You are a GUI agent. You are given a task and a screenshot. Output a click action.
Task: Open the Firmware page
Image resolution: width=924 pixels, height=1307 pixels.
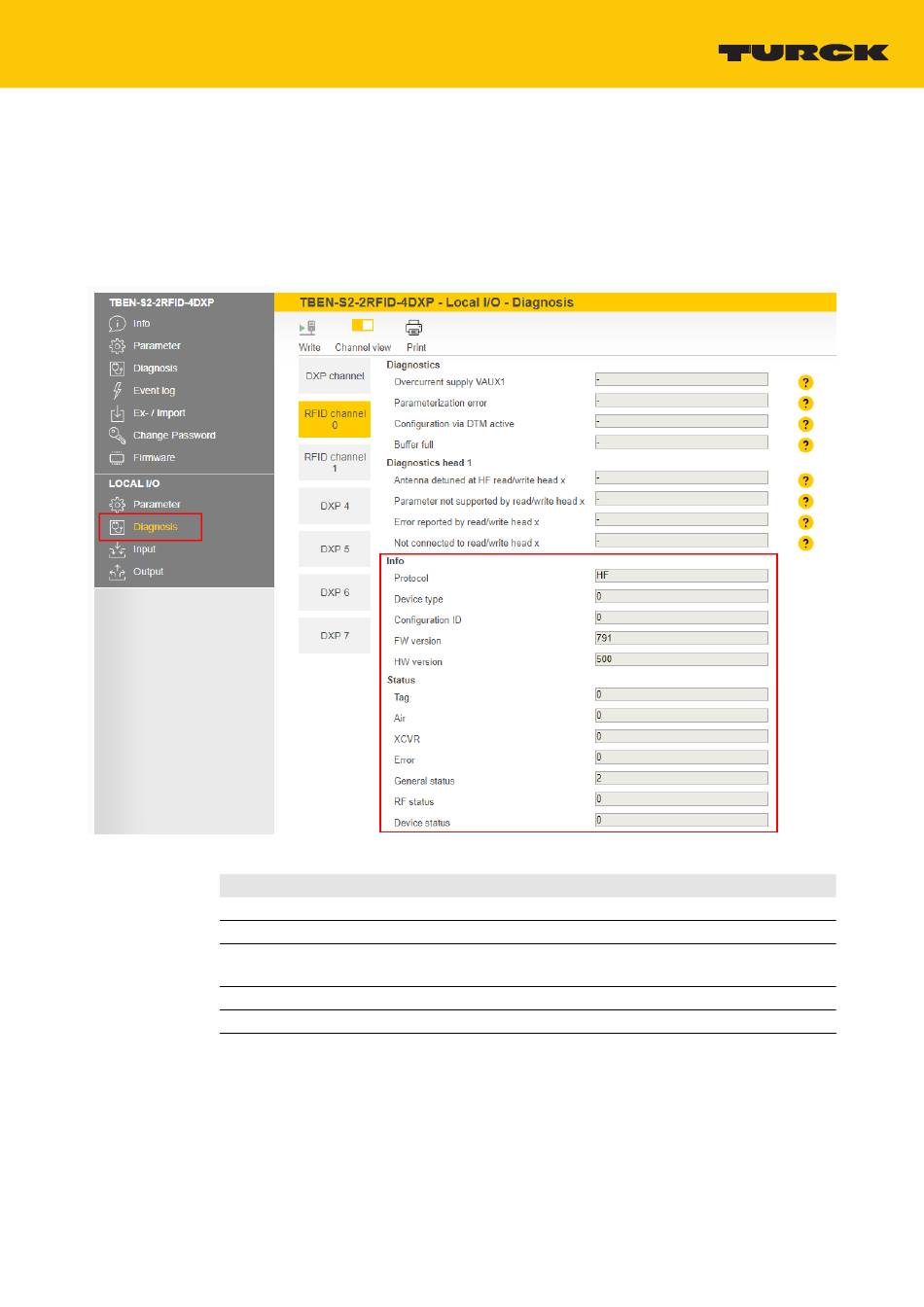(x=154, y=458)
